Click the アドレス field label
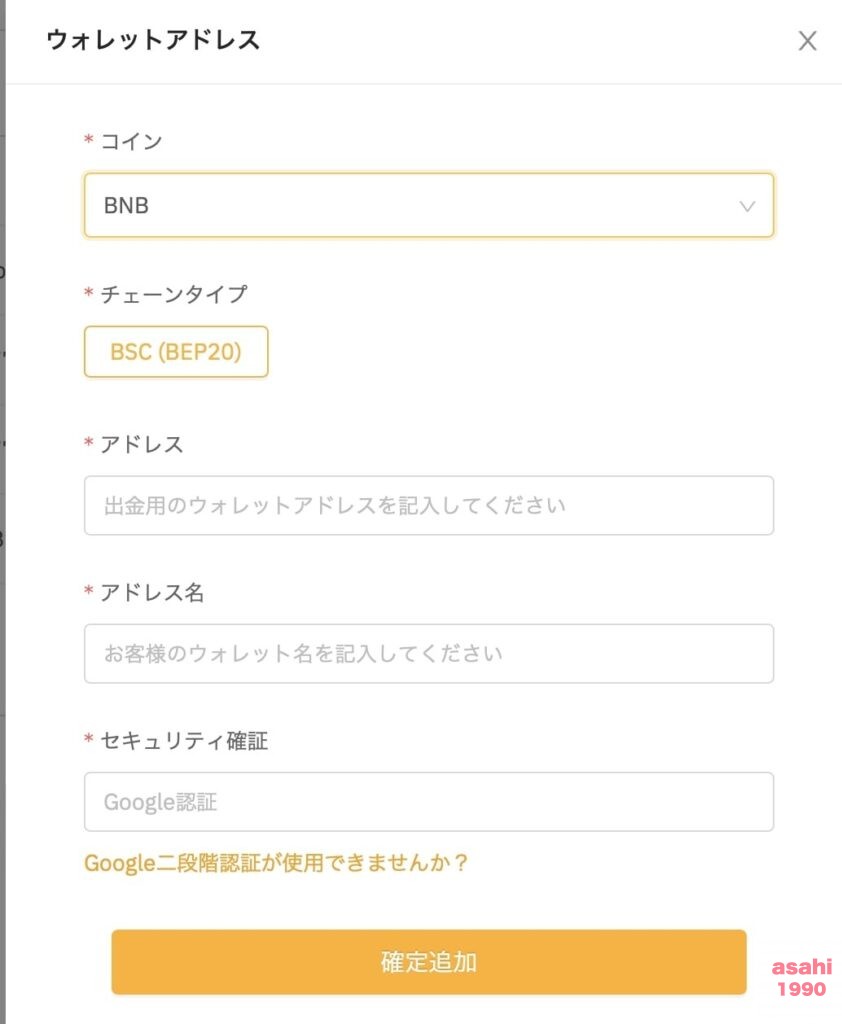The height and width of the screenshot is (1024, 842). 142,444
